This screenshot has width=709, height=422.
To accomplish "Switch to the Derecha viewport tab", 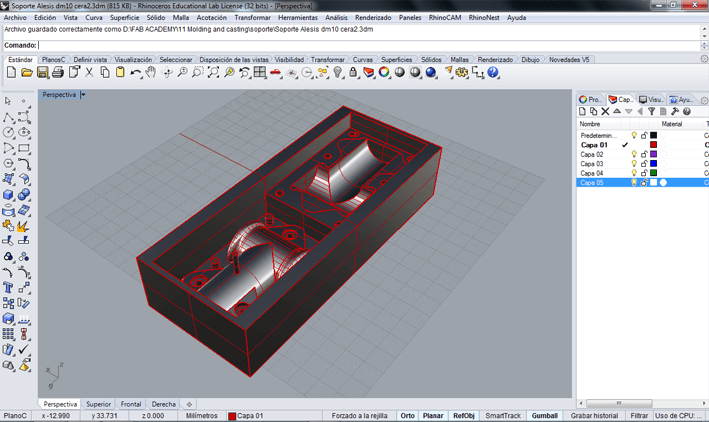I will (164, 404).
